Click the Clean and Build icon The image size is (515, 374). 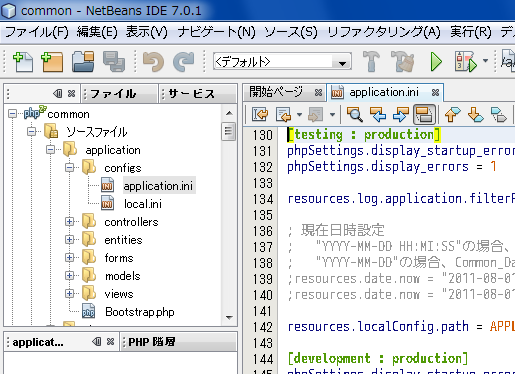pos(403,61)
